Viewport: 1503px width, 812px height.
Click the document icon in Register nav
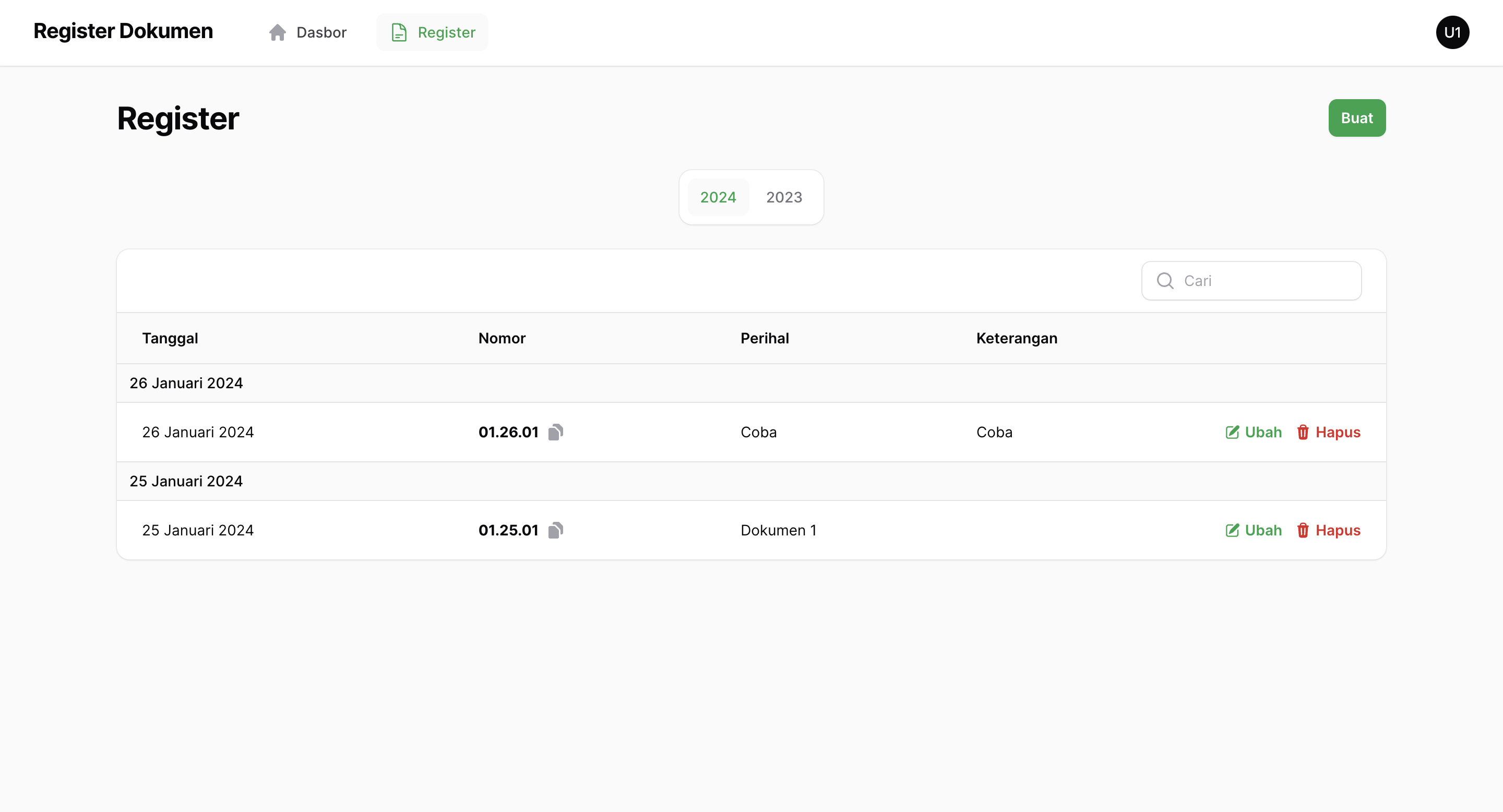399,33
